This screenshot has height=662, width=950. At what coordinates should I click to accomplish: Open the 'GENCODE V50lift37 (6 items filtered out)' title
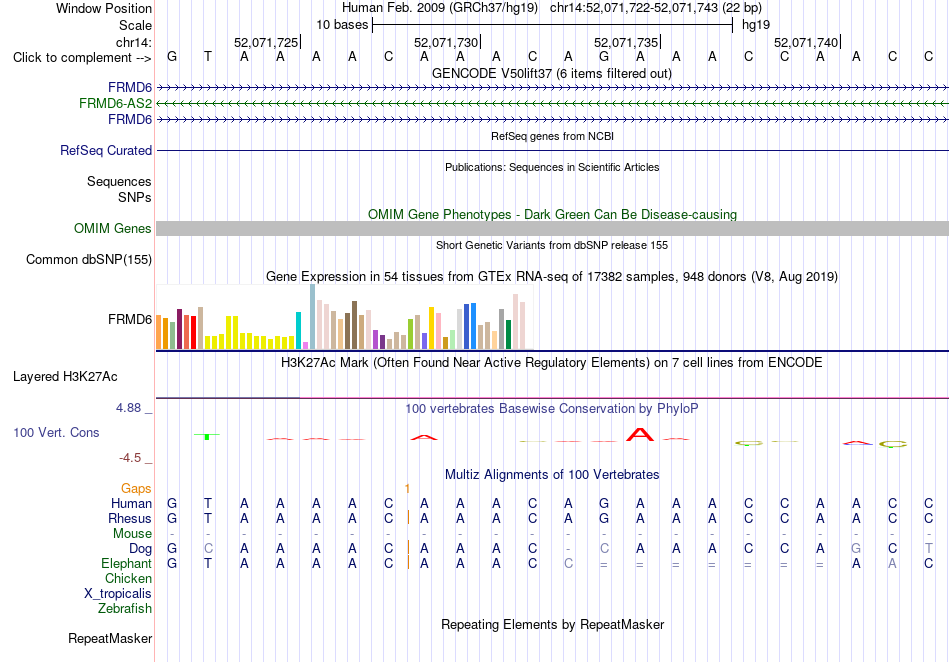(x=552, y=73)
